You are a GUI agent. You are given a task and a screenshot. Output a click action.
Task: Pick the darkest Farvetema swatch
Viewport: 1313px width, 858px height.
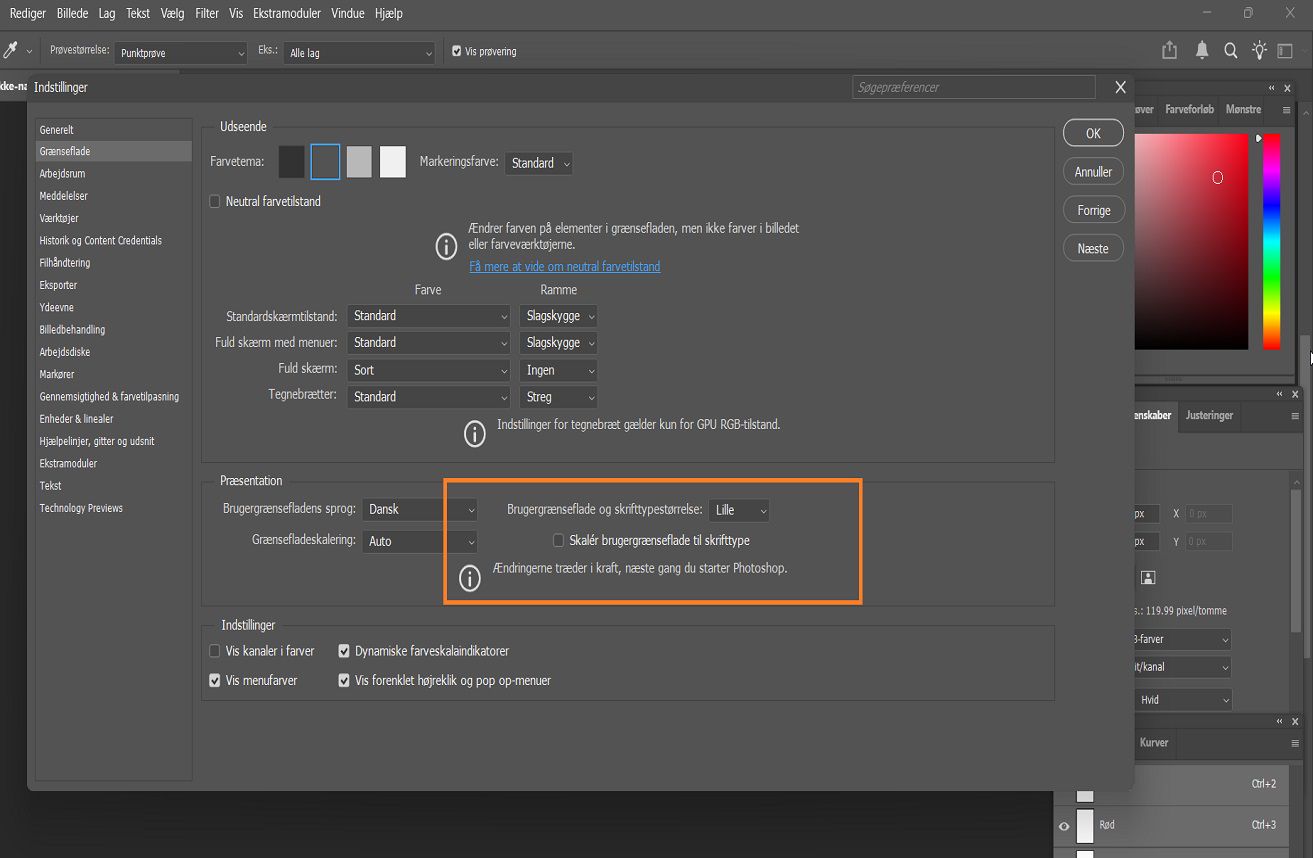[290, 161]
